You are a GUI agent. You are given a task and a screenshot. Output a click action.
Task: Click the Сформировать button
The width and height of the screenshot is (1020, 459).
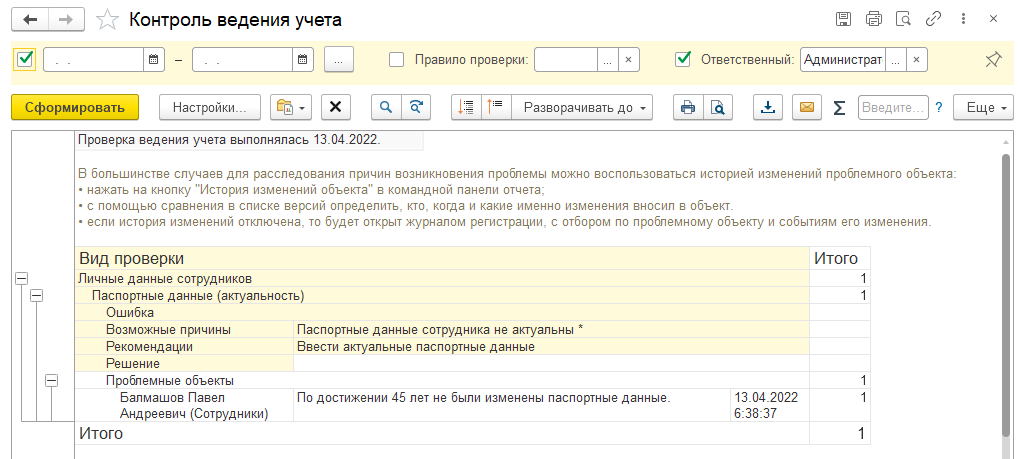tap(75, 107)
